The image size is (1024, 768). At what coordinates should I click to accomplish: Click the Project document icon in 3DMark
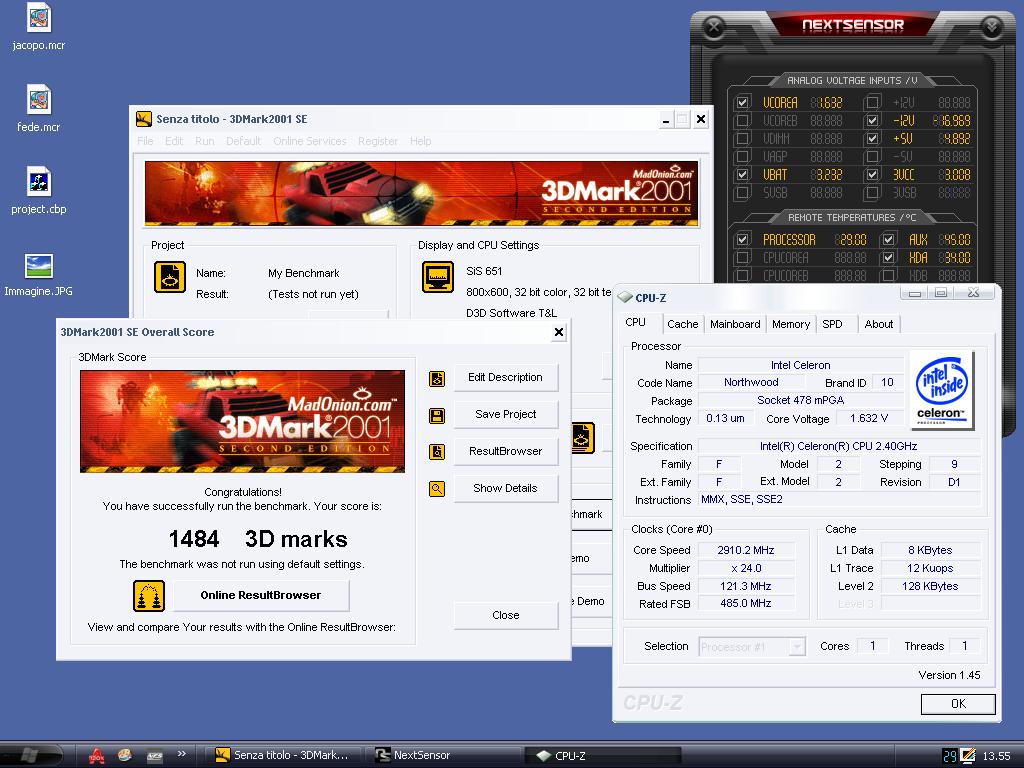[170, 277]
